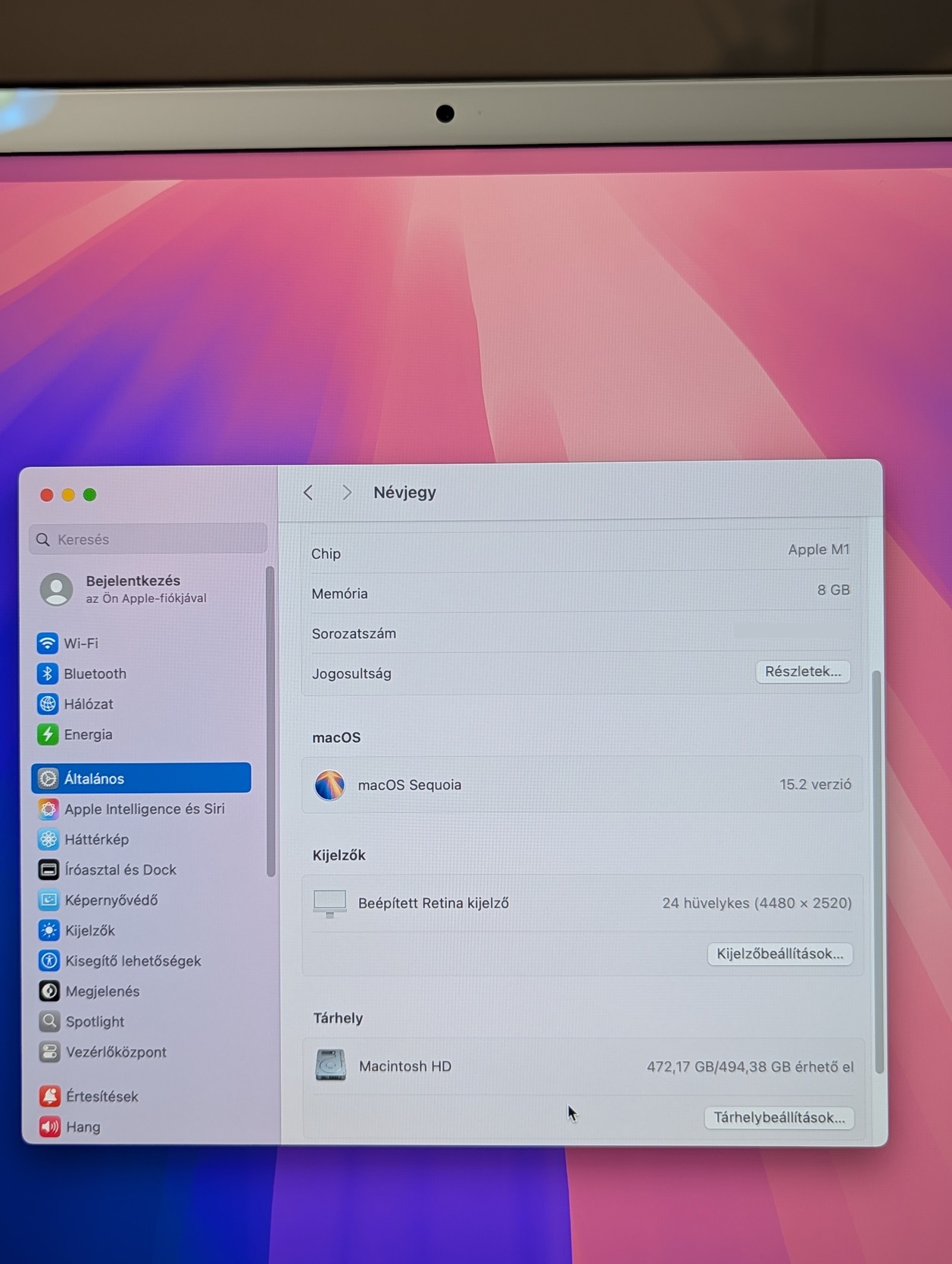Click the built-in display monitor icon
This screenshot has height=1264, width=952.
click(x=329, y=904)
